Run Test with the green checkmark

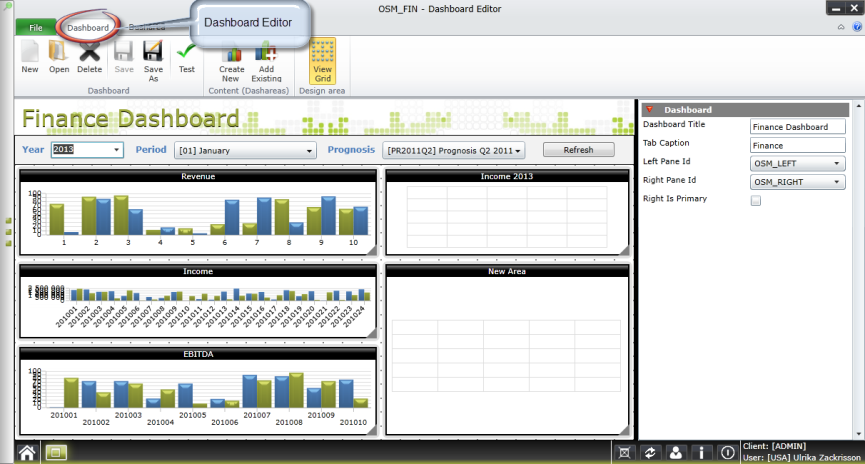click(x=186, y=57)
